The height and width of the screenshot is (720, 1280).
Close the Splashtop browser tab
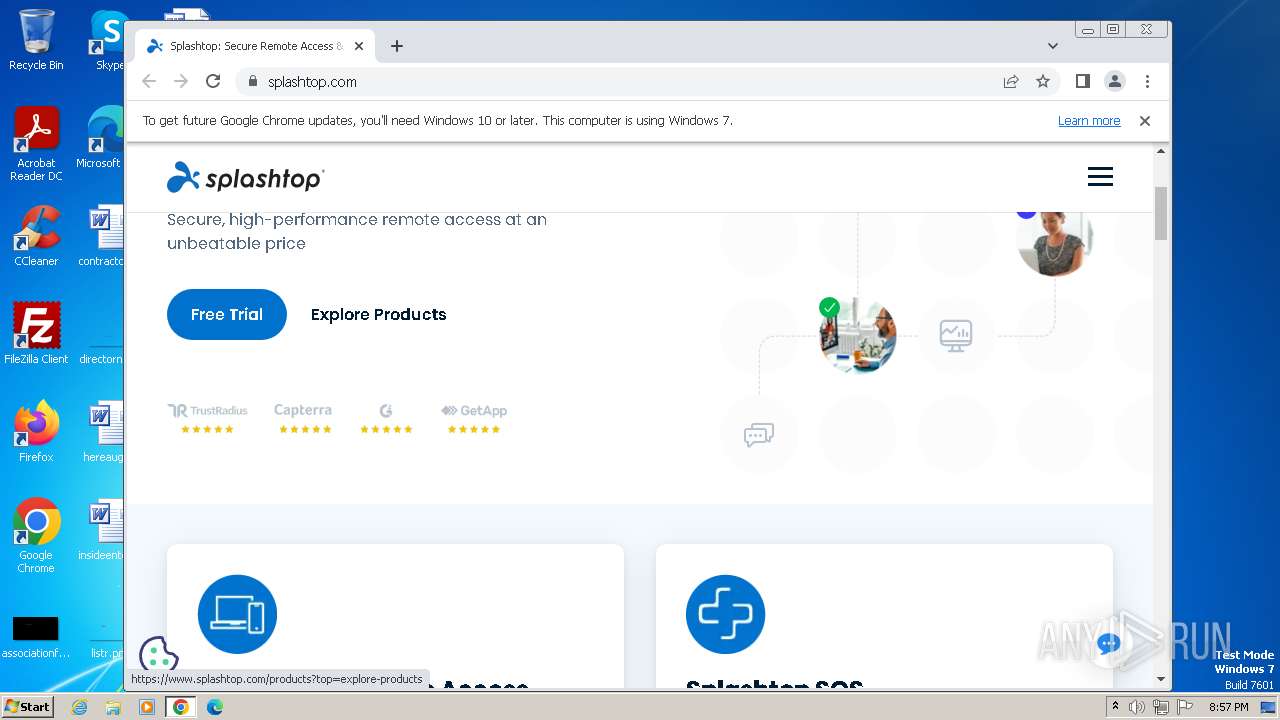359,46
